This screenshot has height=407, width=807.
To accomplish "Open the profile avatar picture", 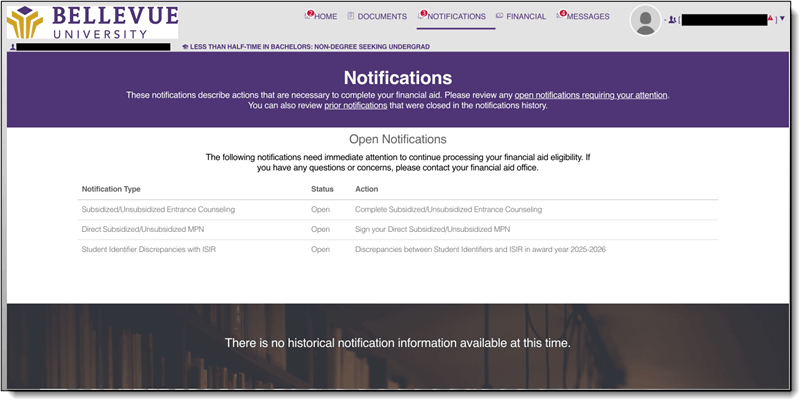I will click(645, 21).
